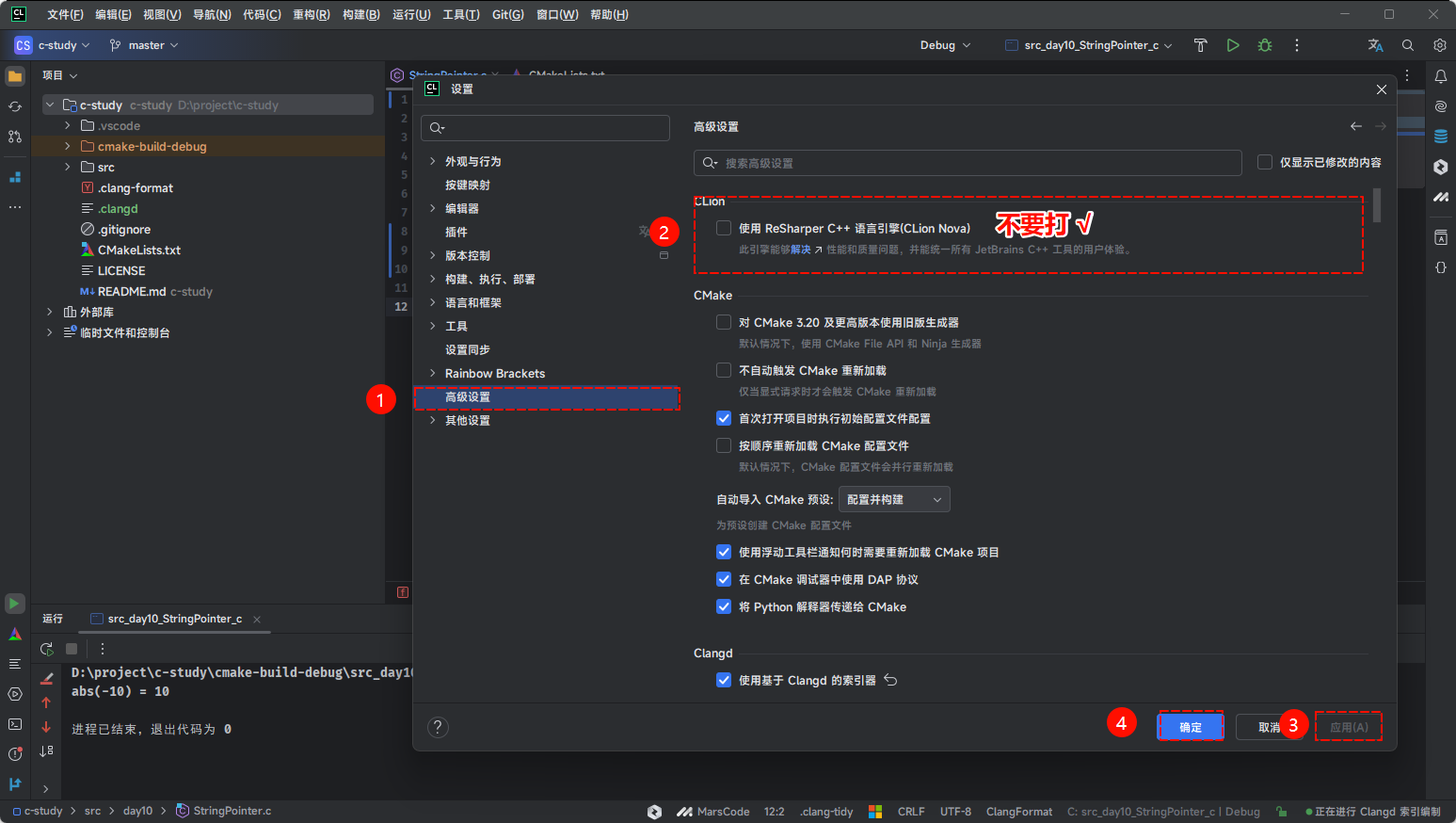The width and height of the screenshot is (1456, 823).
Task: Open the Git tool window icon
Action: (x=14, y=783)
